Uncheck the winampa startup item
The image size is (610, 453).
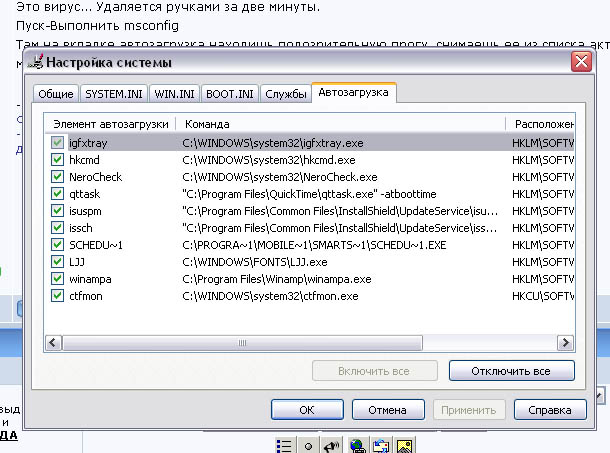(58, 279)
